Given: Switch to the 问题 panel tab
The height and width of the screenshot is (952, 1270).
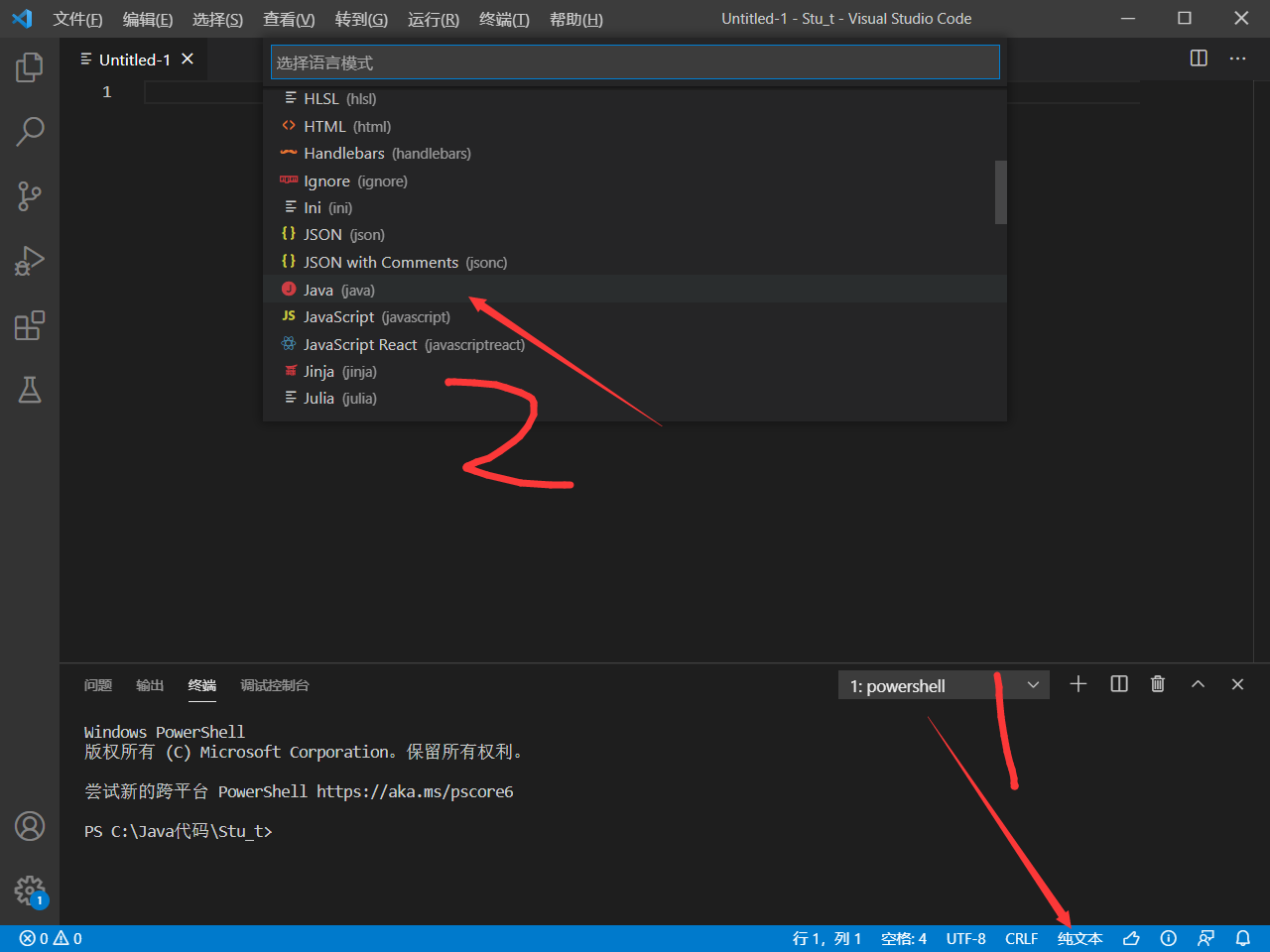Looking at the screenshot, I should coord(98,685).
